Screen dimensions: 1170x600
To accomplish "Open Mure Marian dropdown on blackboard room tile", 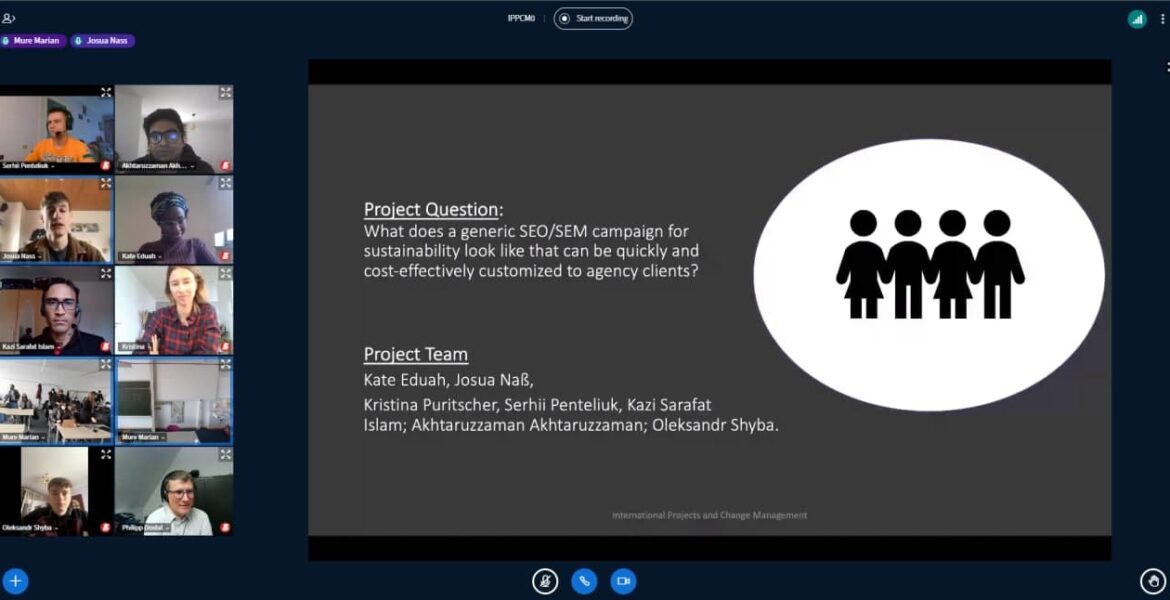I will pyautogui.click(x=141, y=437).
